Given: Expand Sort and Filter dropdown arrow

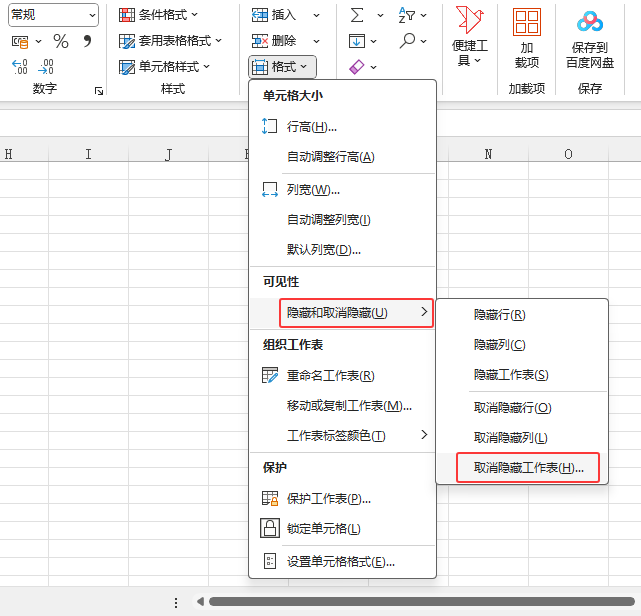Looking at the screenshot, I should point(424,16).
